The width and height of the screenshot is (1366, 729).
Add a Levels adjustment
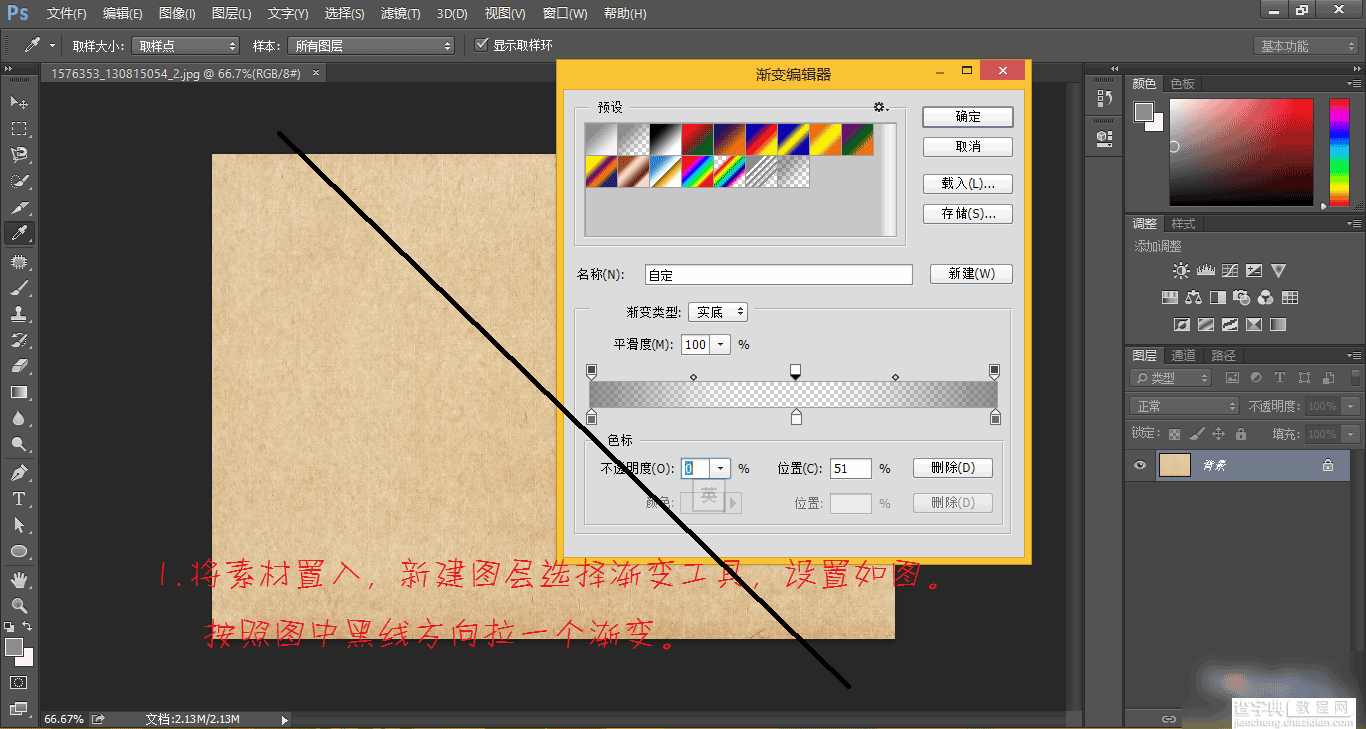point(1205,271)
